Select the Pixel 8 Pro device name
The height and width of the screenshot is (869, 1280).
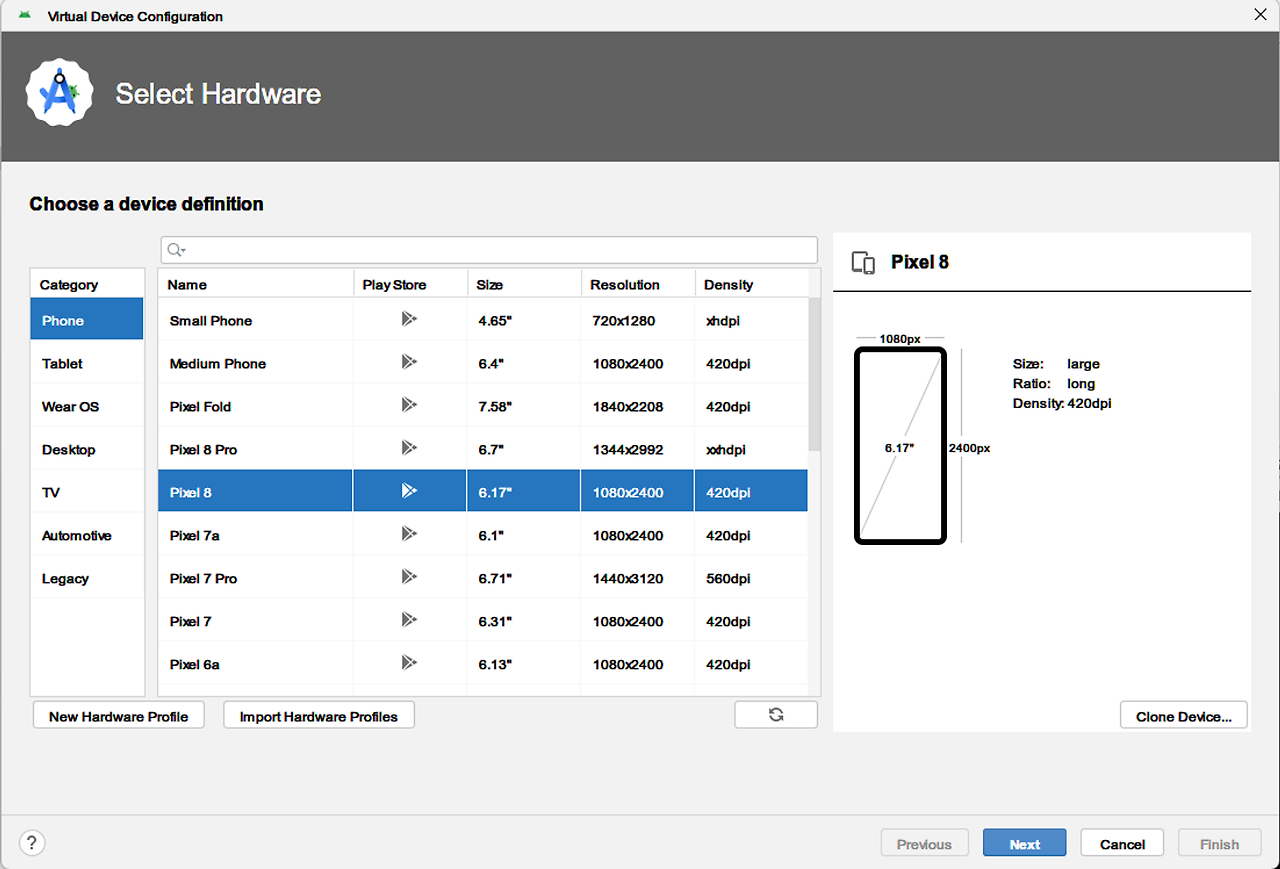click(203, 449)
